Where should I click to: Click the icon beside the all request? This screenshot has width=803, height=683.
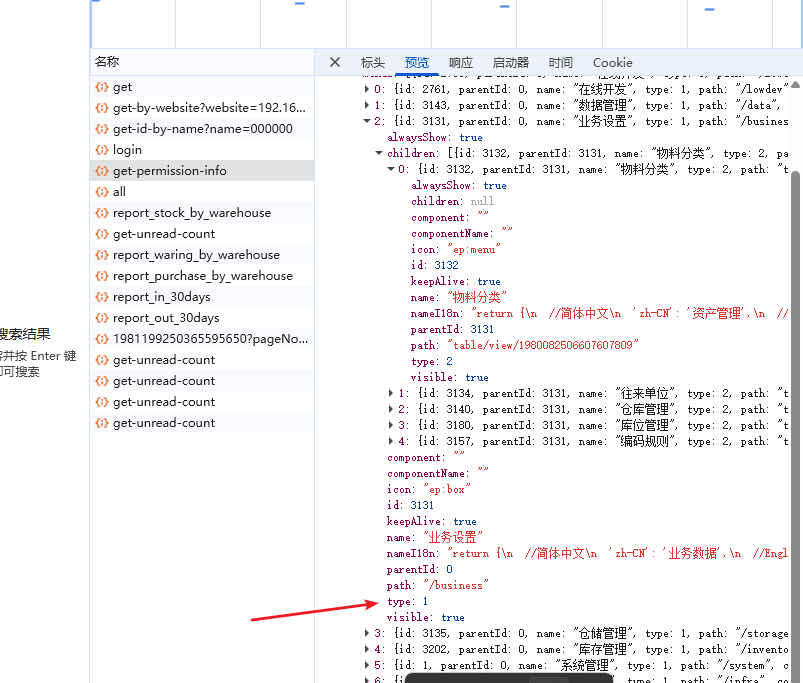[x=102, y=192]
